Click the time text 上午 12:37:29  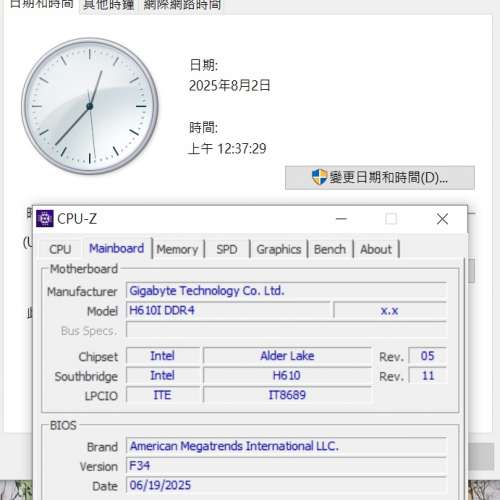[x=227, y=149]
